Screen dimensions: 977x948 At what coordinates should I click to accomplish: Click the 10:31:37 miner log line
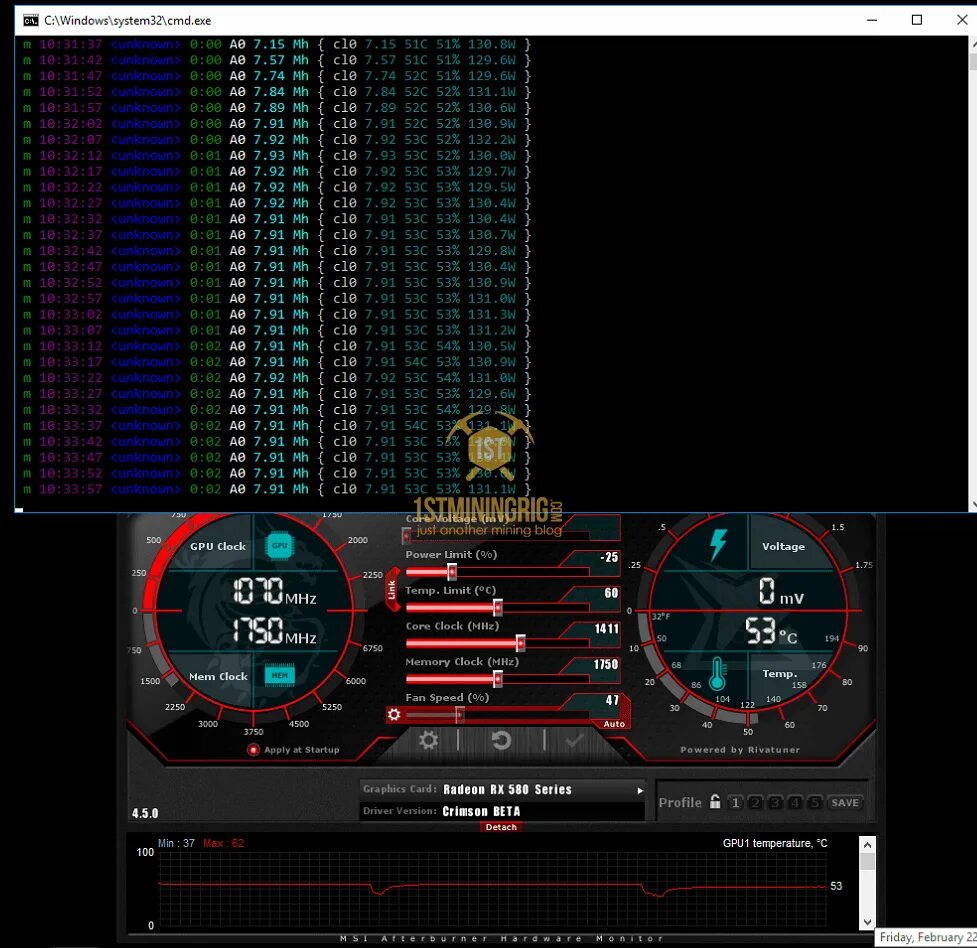click(277, 44)
